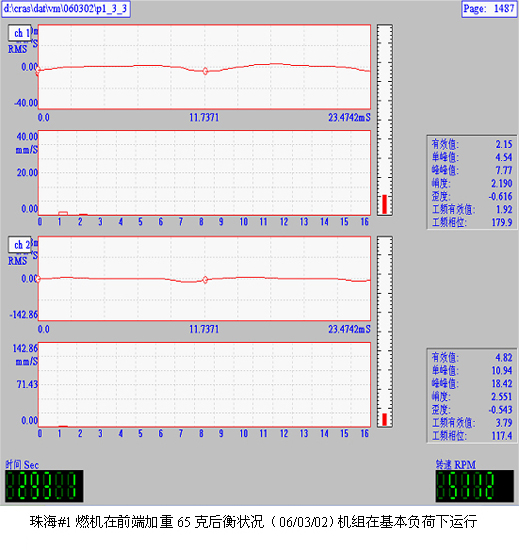Click the ch 1 spectrum peak at order 1
The image size is (519, 550).
[63, 213]
